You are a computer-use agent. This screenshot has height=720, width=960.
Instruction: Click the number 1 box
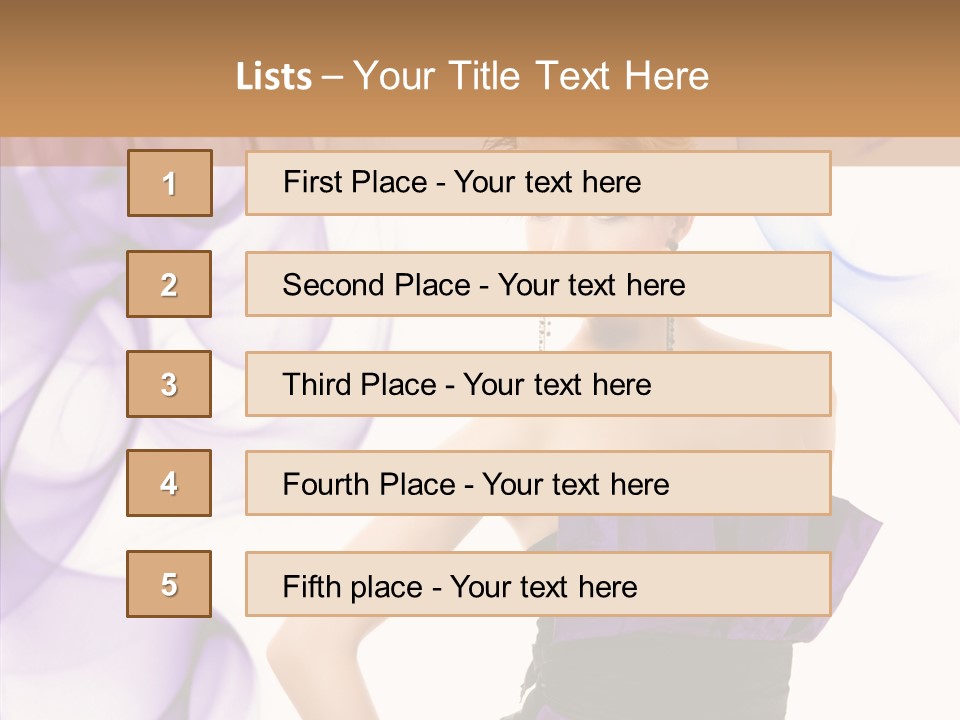[x=170, y=183]
